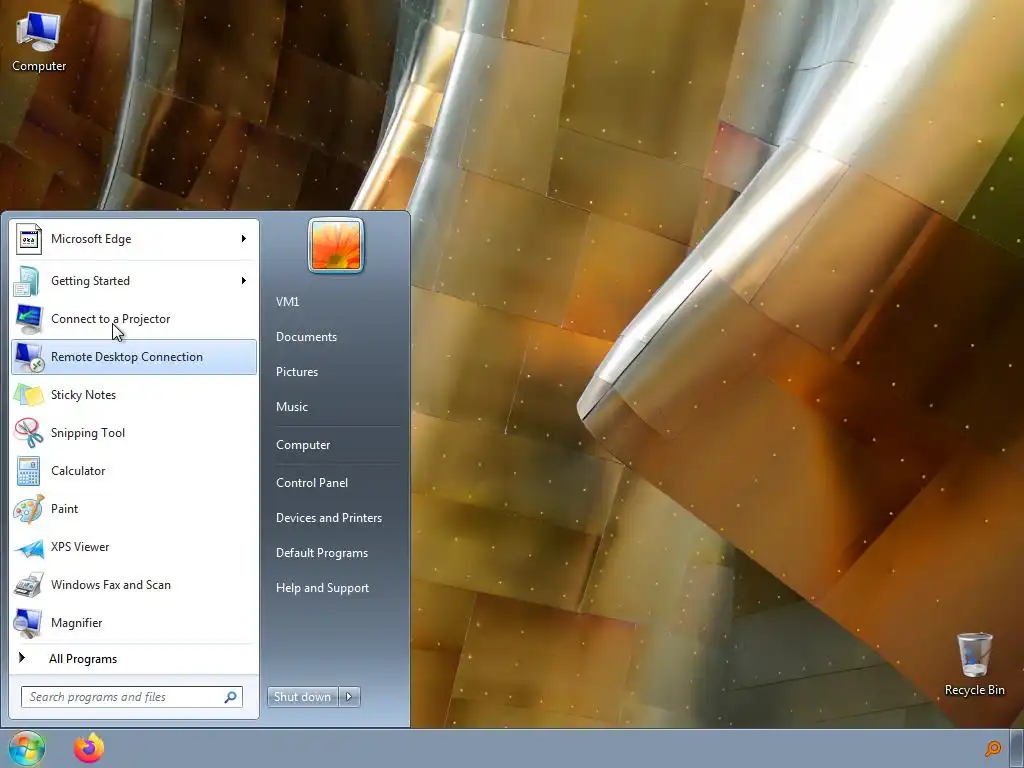
Task: Select the Snipping Tool label text
Action: click(x=88, y=433)
